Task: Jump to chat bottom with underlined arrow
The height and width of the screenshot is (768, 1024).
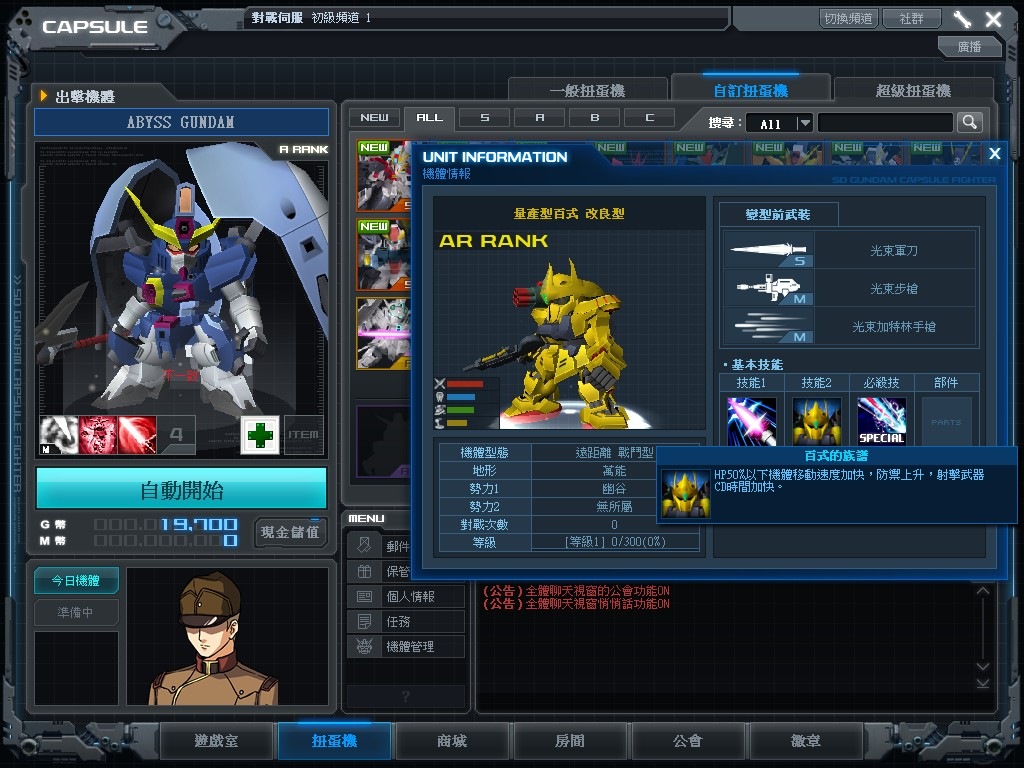Action: (983, 683)
